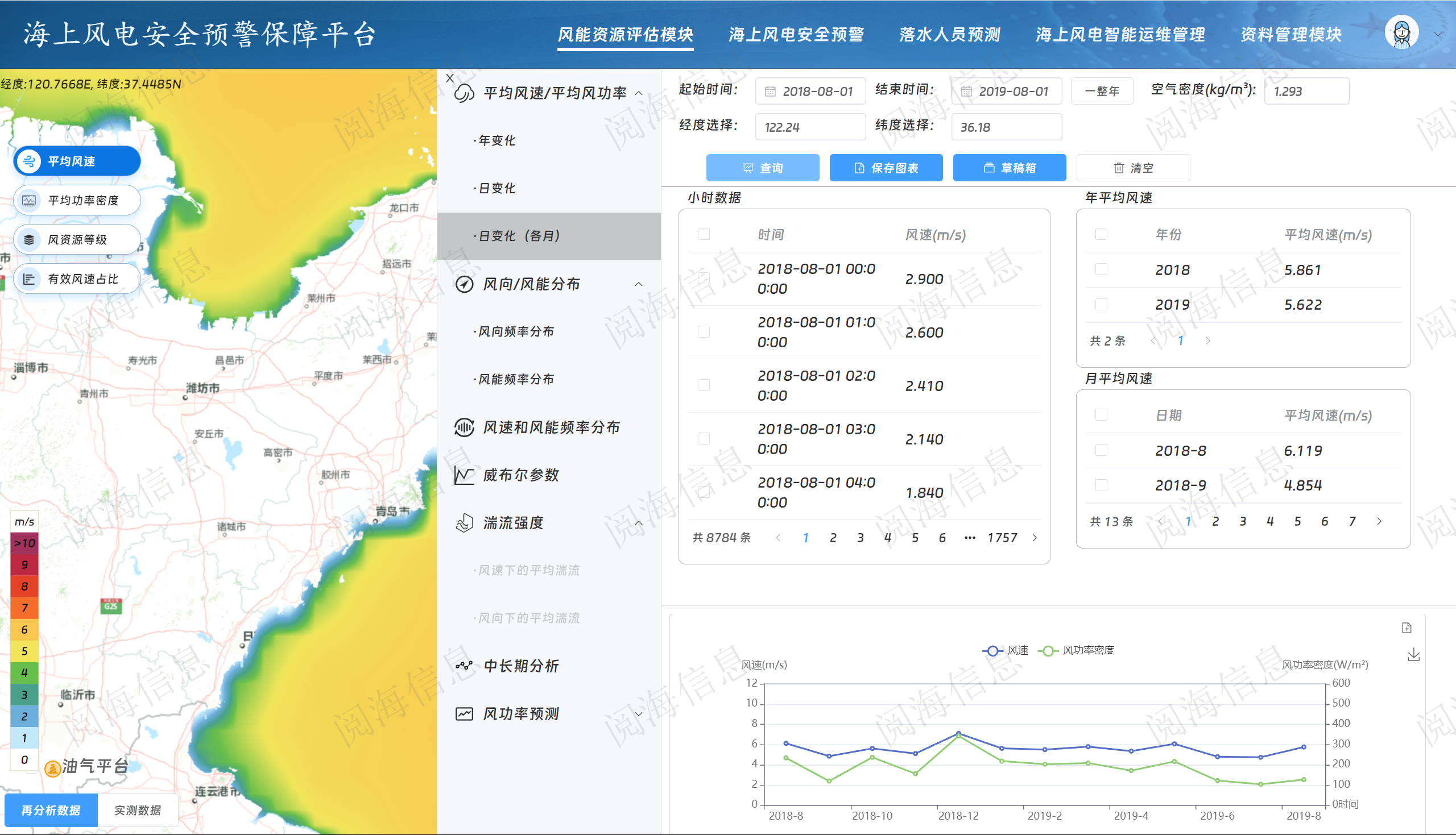
Task: Open the user account dropdown arrow
Action: click(1438, 34)
